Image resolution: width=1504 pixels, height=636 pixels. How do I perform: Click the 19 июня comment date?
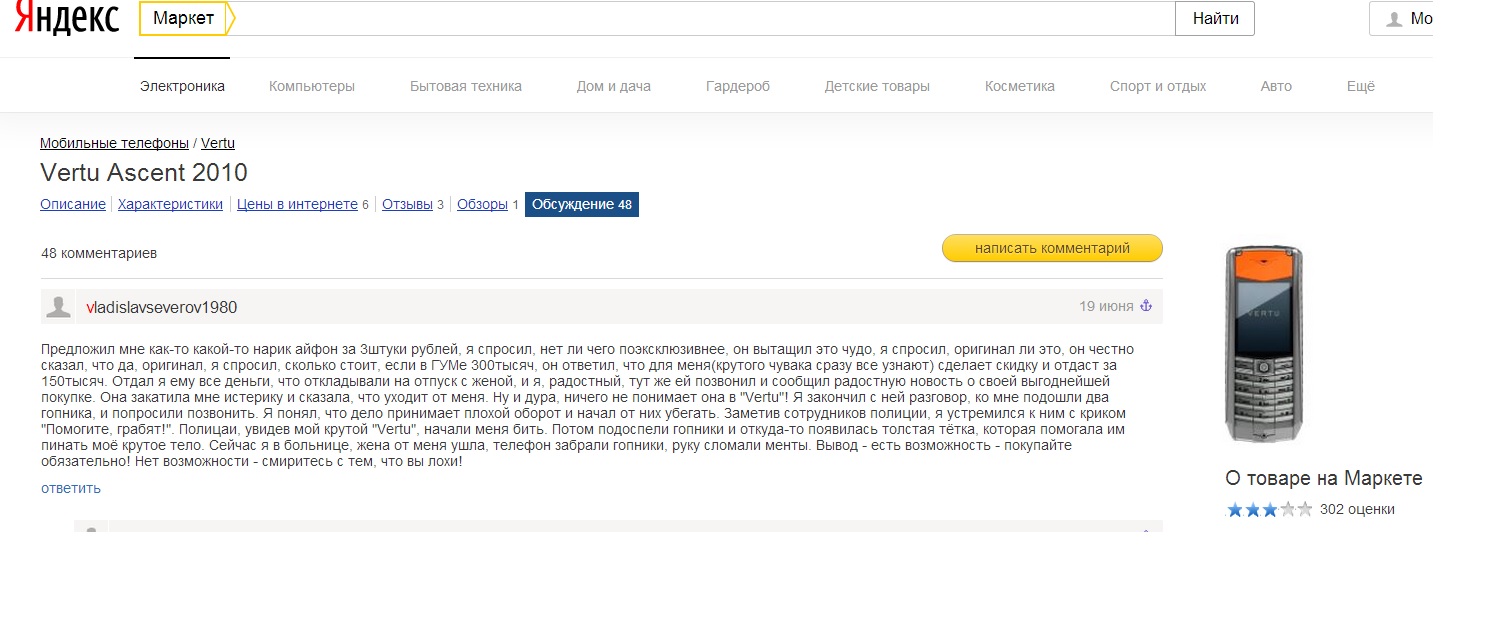(1106, 306)
